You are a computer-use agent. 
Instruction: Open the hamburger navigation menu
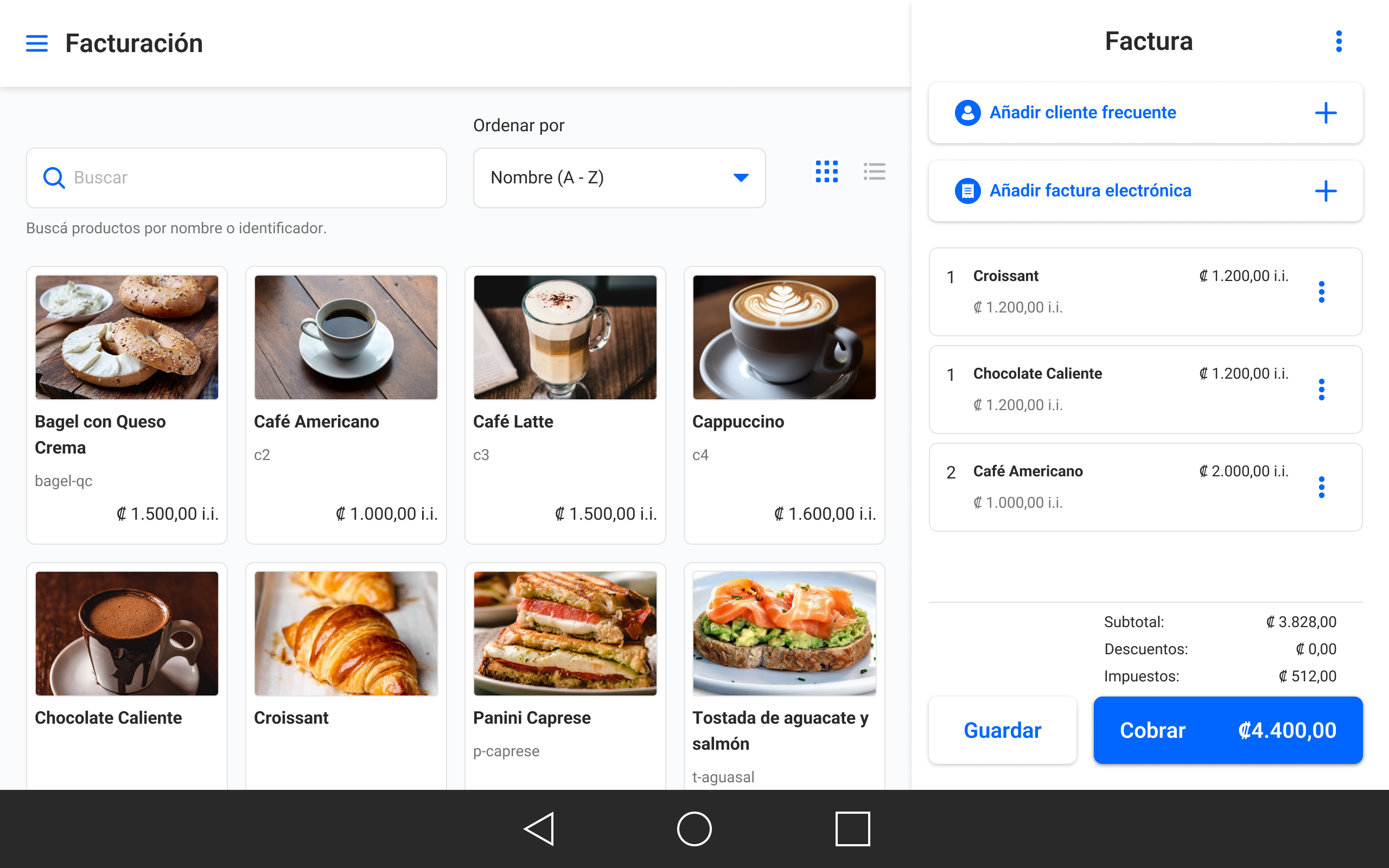tap(37, 43)
